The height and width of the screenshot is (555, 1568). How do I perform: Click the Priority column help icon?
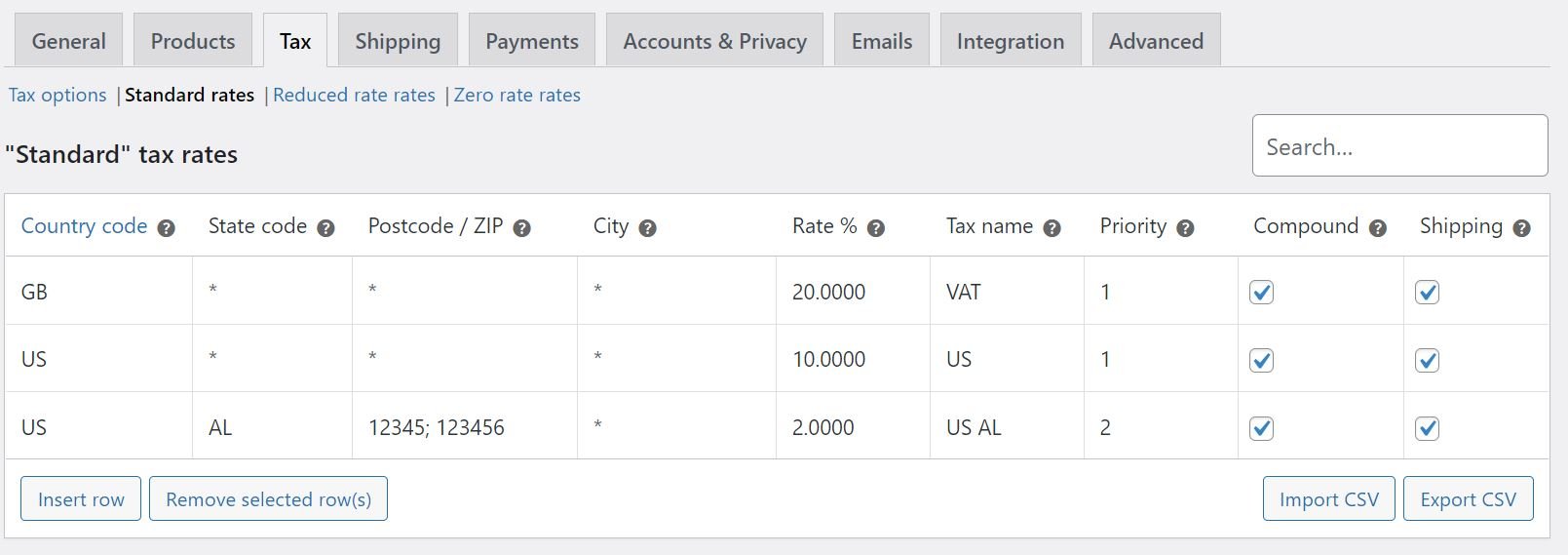[x=1185, y=228]
